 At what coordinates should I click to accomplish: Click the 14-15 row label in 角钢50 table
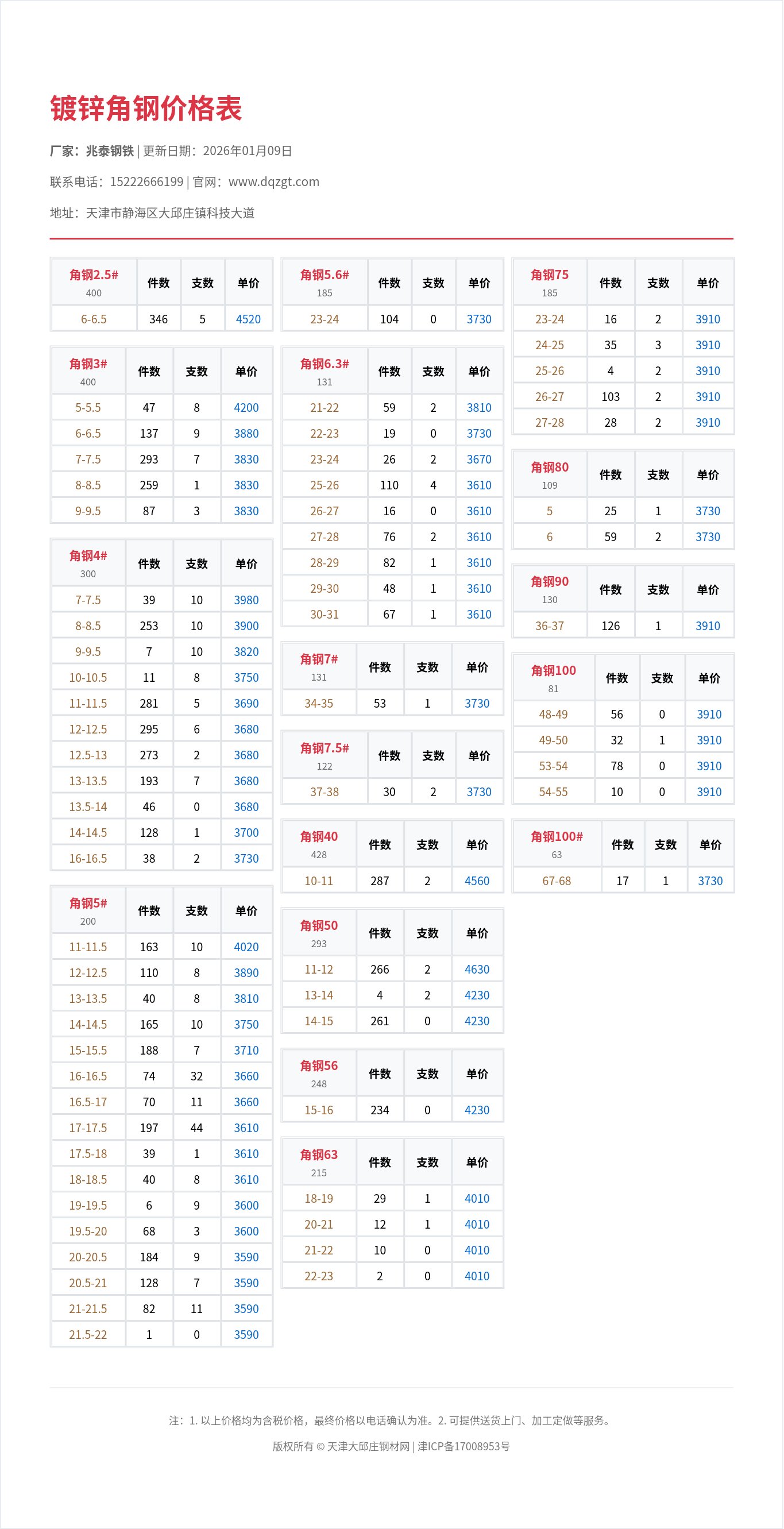(x=319, y=1021)
